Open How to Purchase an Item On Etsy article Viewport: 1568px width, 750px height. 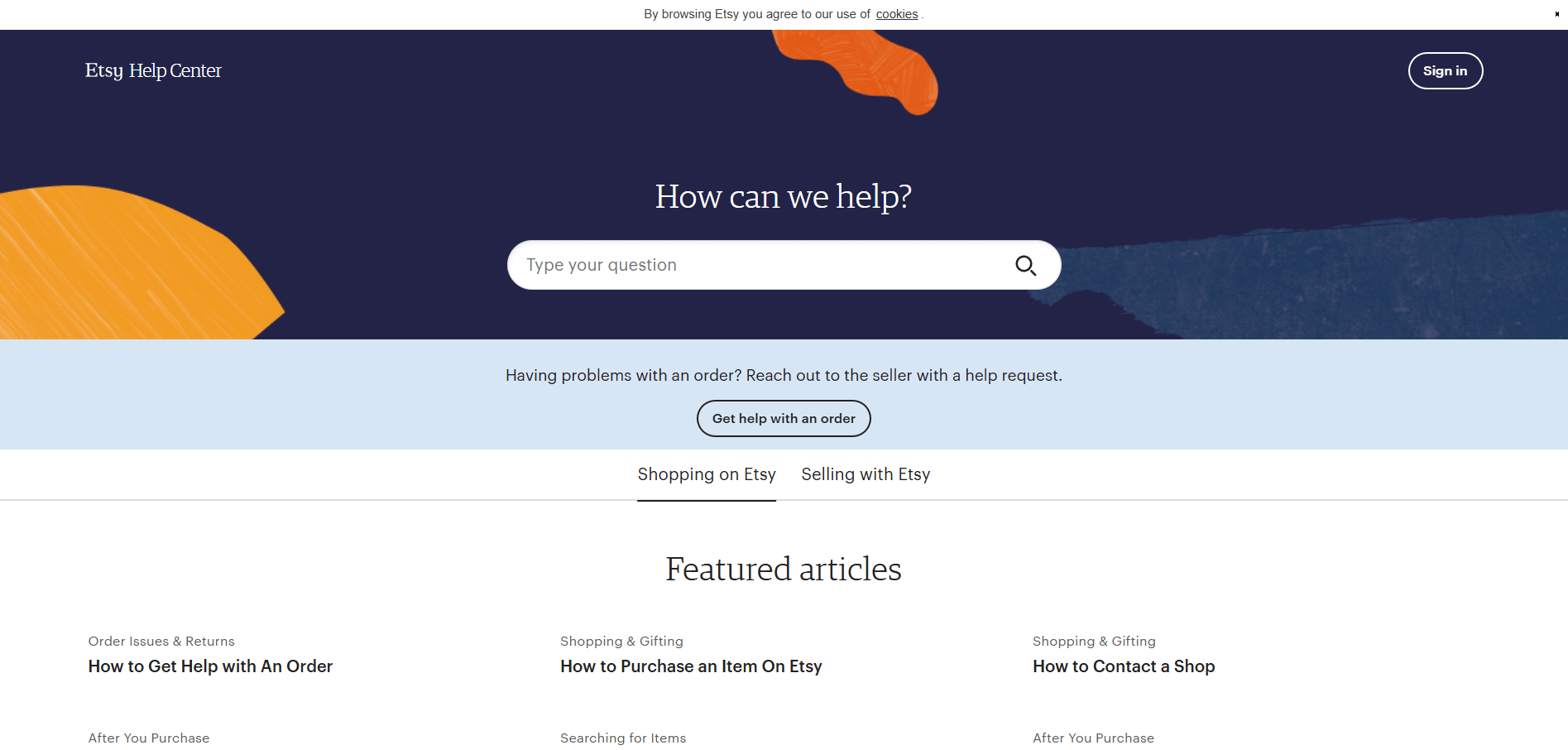[x=691, y=666]
